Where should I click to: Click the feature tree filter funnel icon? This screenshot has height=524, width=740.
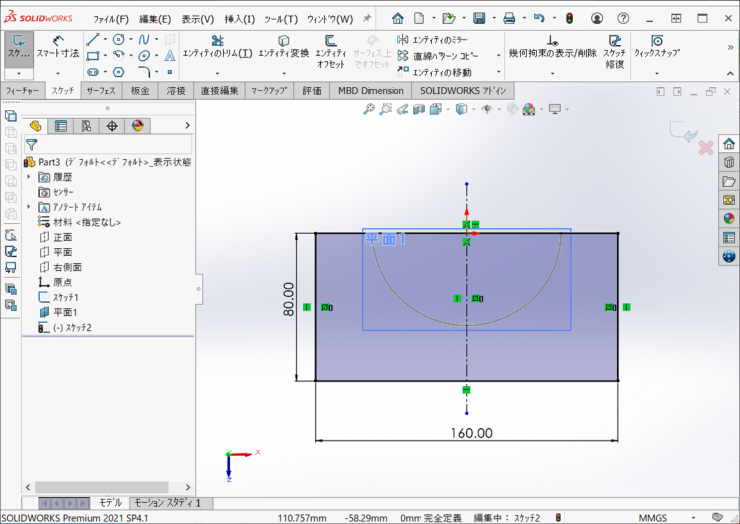[x=32, y=145]
